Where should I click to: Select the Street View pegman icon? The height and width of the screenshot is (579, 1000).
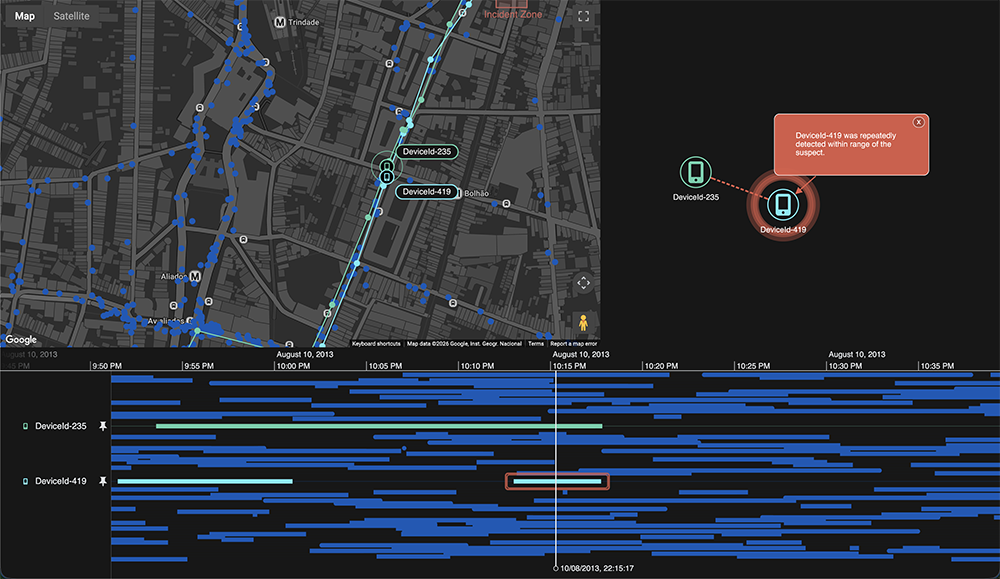583,323
